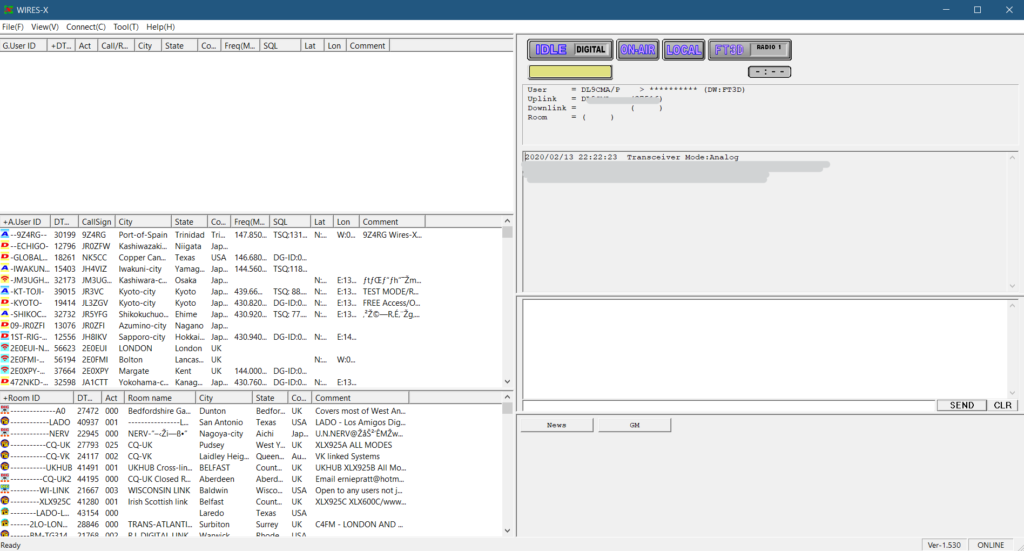The image size is (1024, 551).
Task: Click the room icon for LADO room
Action: (5, 422)
